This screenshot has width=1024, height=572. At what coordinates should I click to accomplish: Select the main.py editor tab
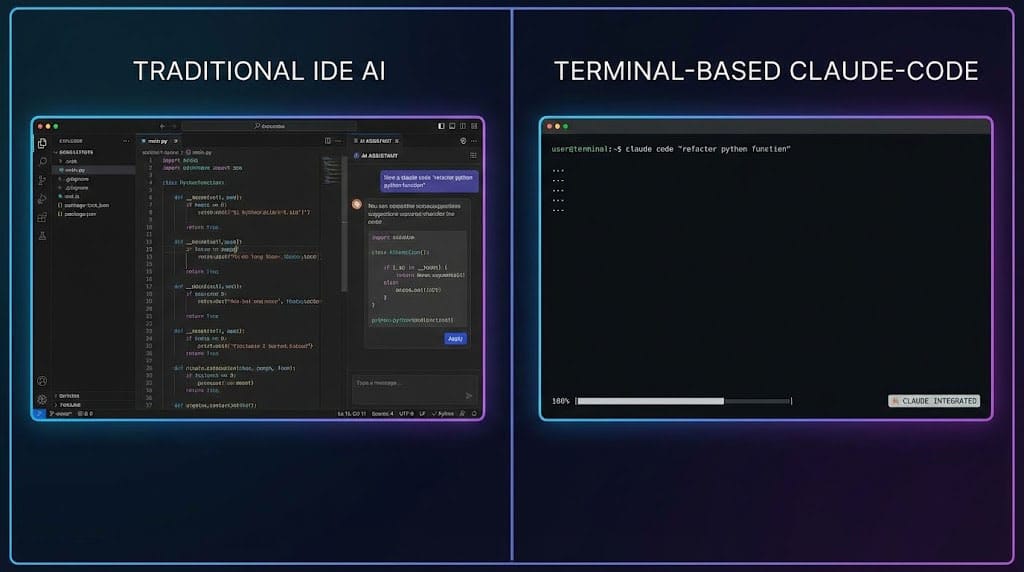[156, 141]
